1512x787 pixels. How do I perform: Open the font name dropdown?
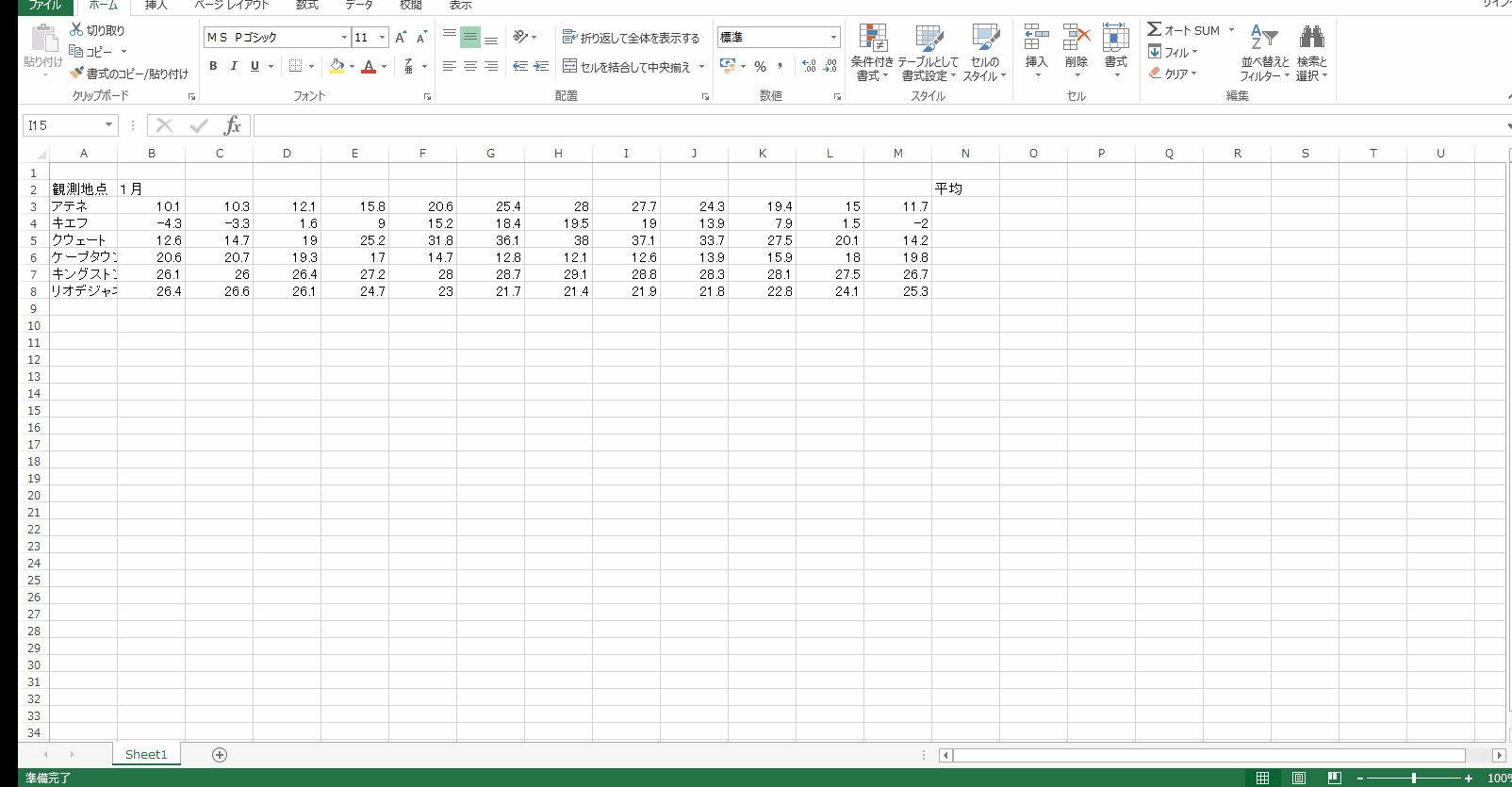tap(344, 38)
